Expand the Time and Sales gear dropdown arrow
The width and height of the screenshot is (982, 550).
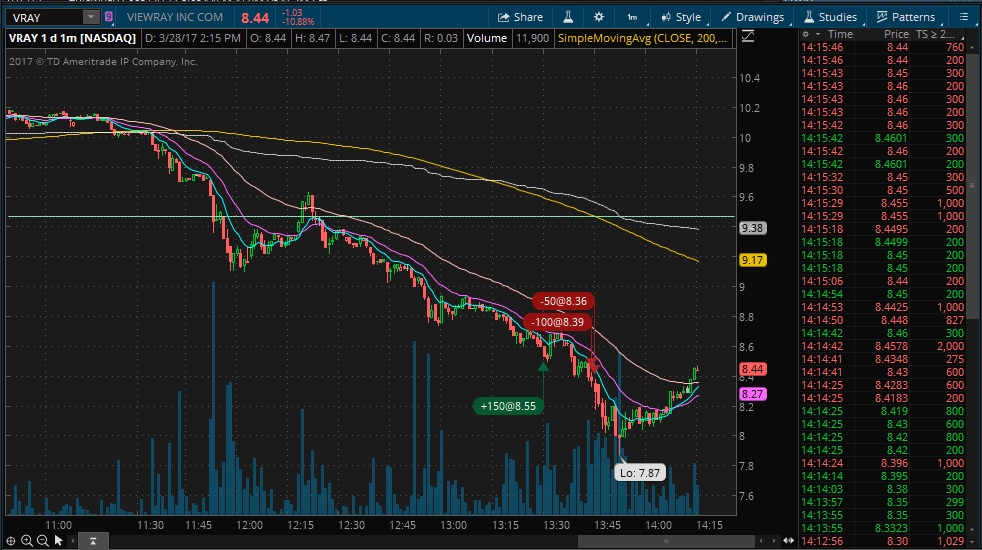817,34
